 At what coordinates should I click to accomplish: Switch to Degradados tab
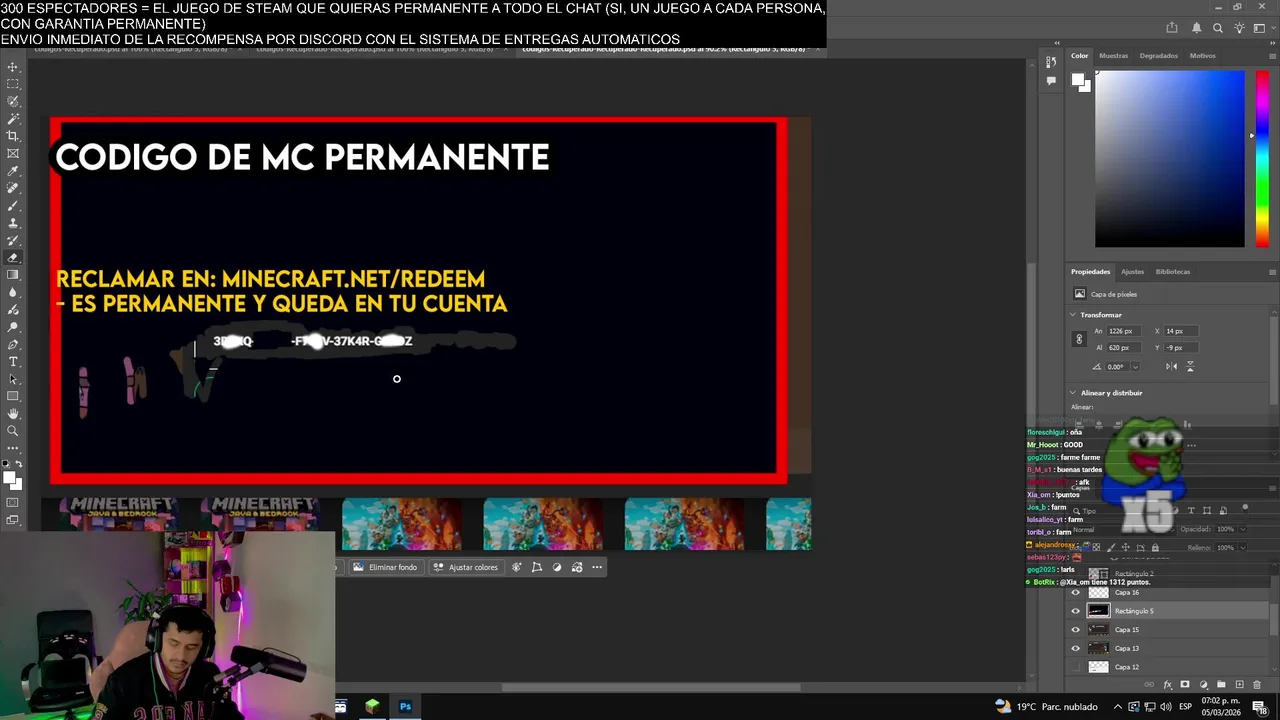click(1158, 56)
